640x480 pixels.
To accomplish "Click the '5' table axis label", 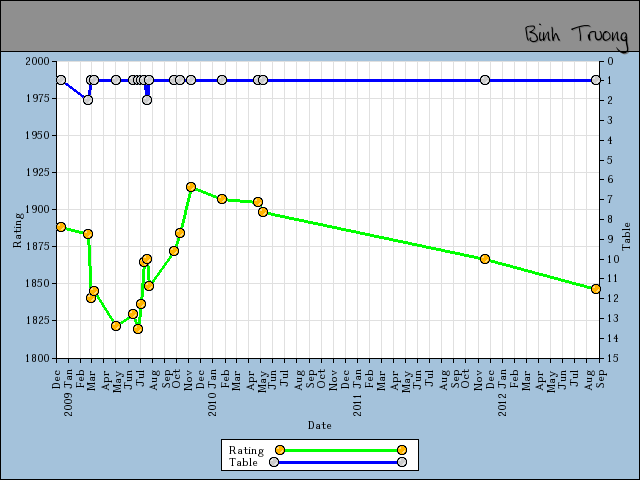I will [610, 160].
